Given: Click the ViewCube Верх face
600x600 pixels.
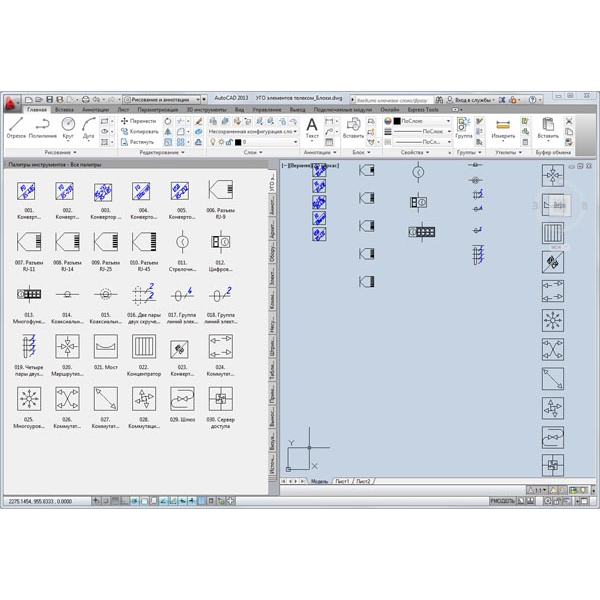Looking at the screenshot, I should point(559,205).
